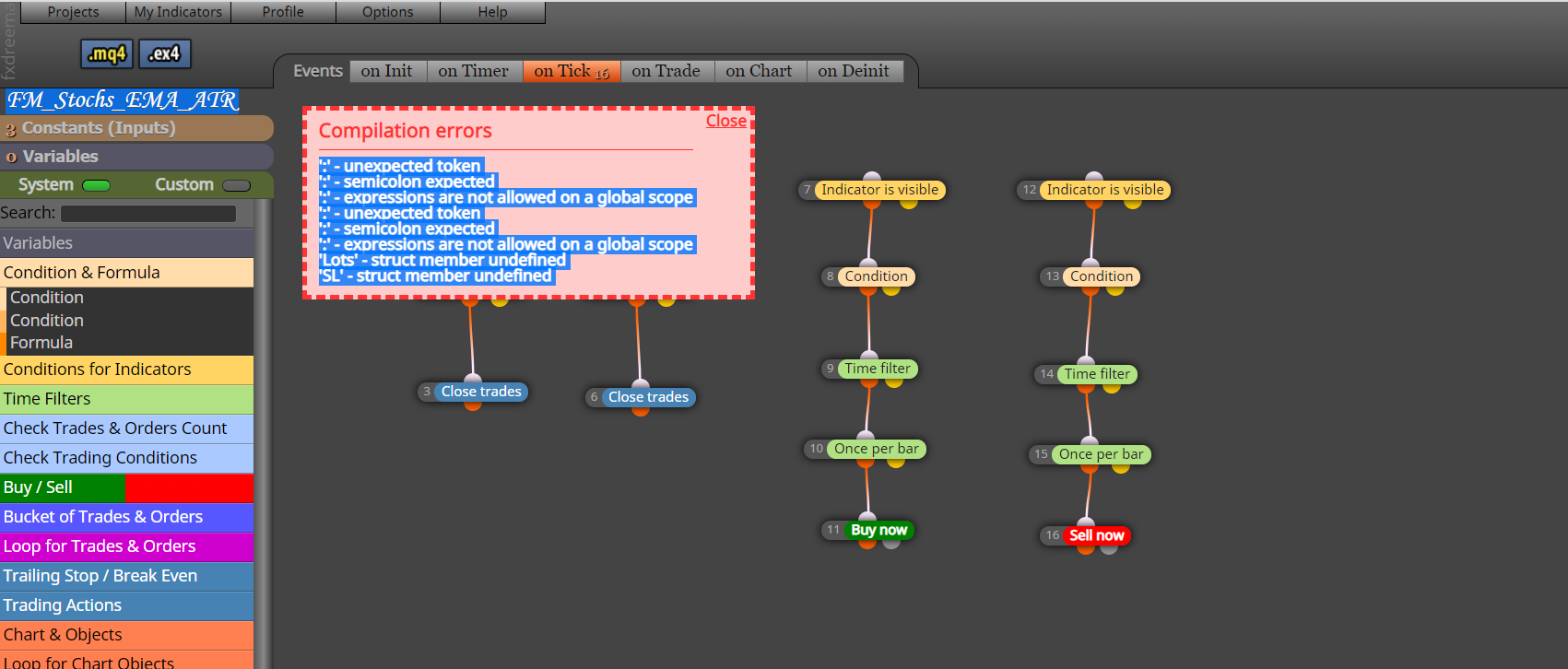Image resolution: width=1568 pixels, height=669 pixels.
Task: Expand the Constants (Inputs) section
Action: [x=136, y=128]
